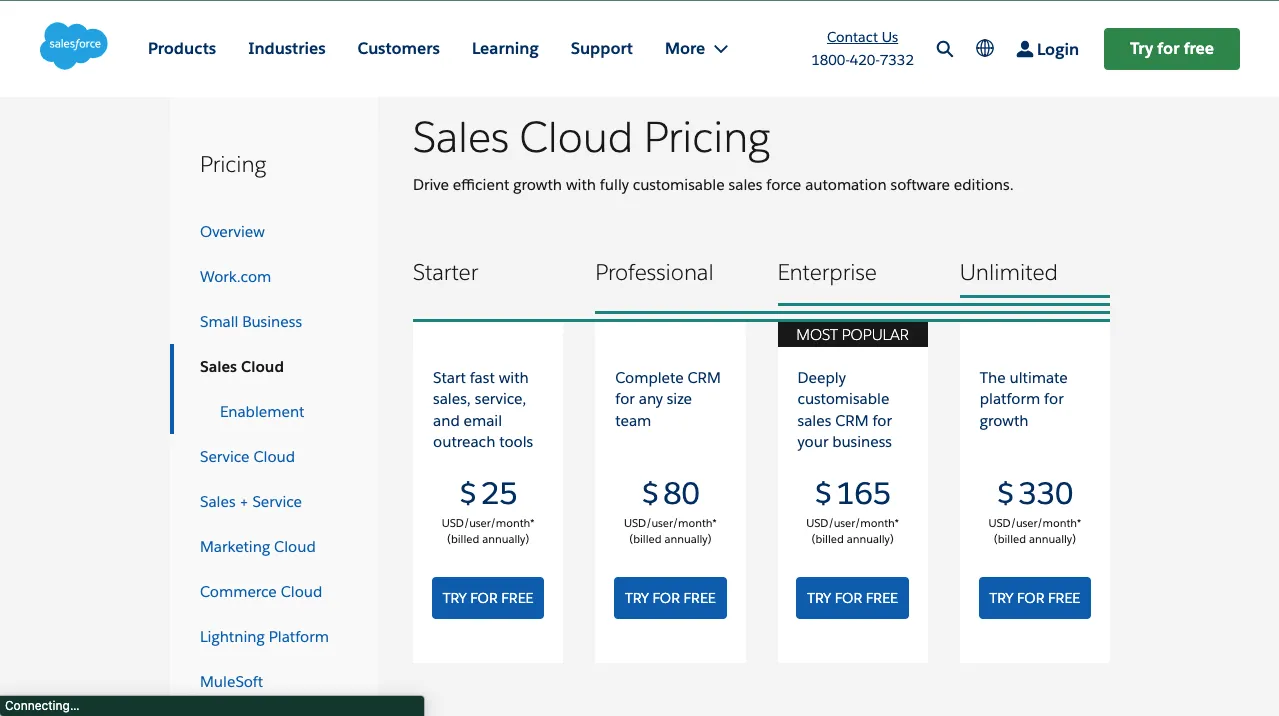Select Small Business in the sidebar
Viewport: 1279px width, 716px height.
tap(251, 322)
